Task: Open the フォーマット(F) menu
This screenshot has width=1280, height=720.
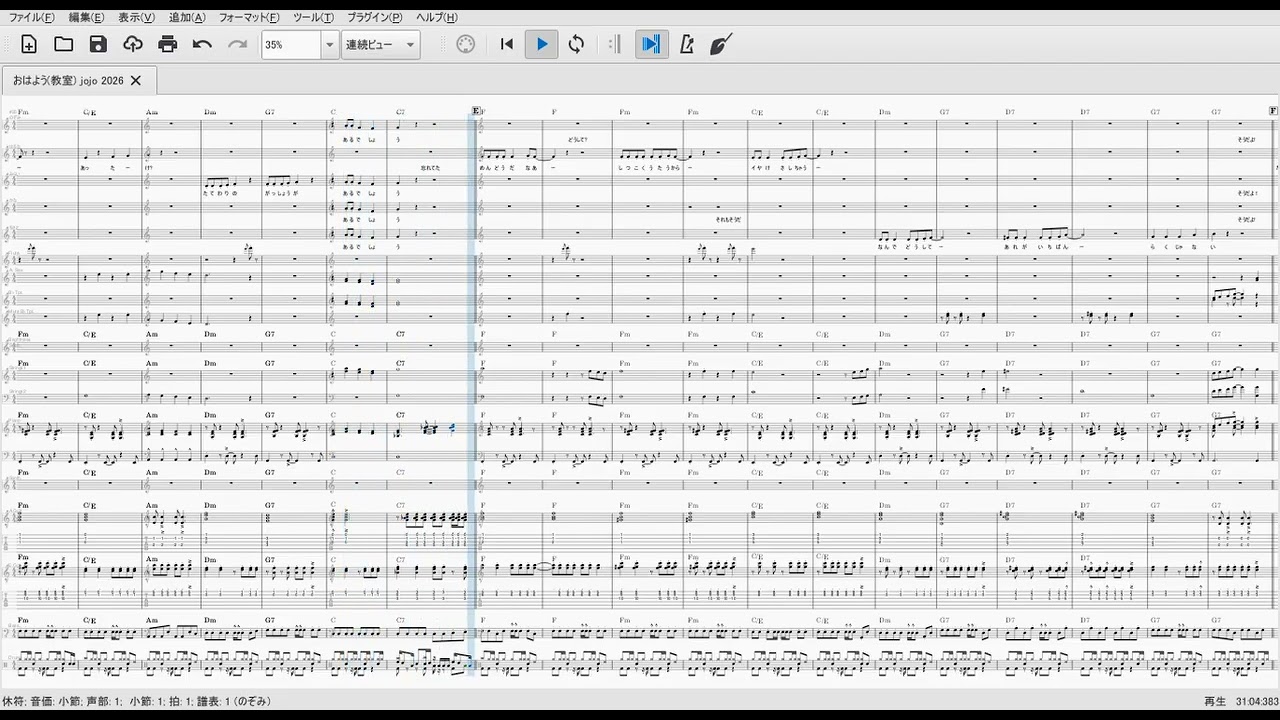Action: 249,17
